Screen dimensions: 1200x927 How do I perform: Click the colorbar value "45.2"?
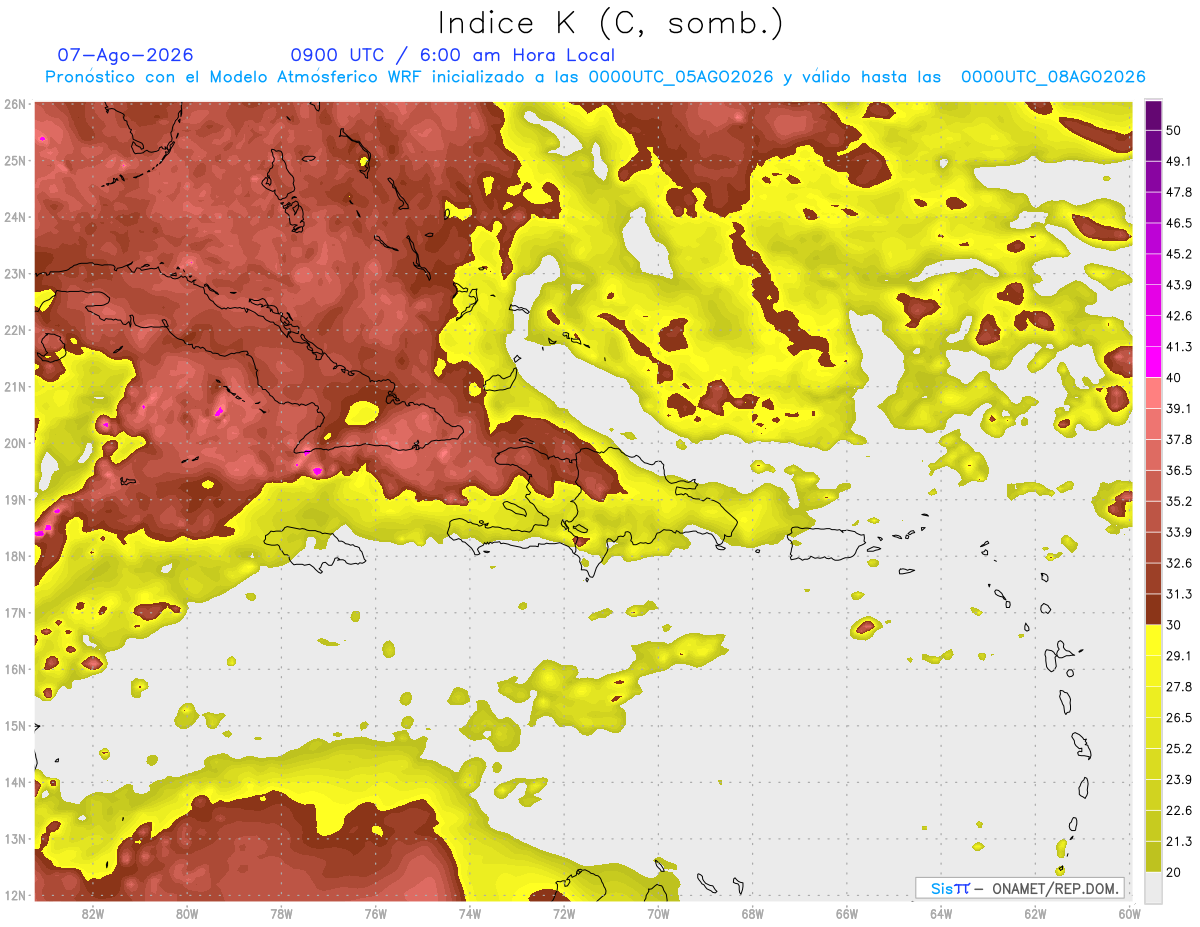[x=1179, y=254]
